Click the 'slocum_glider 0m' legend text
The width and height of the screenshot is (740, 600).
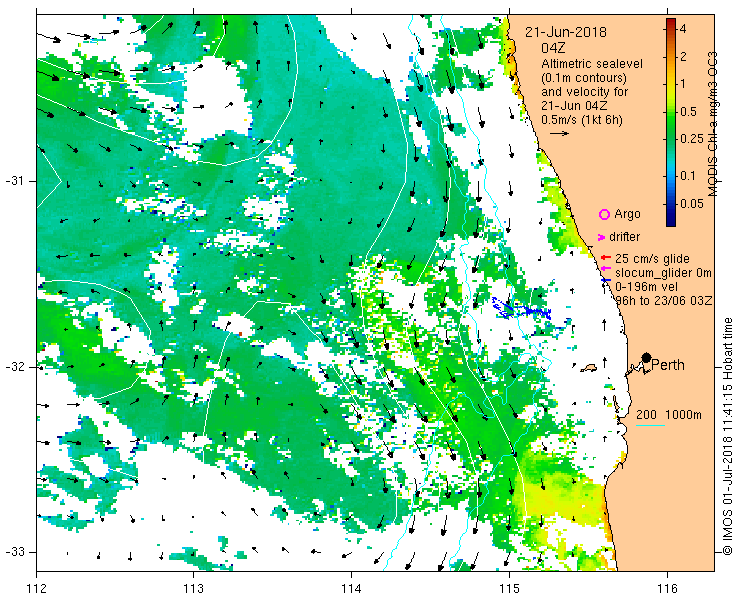click(663, 272)
